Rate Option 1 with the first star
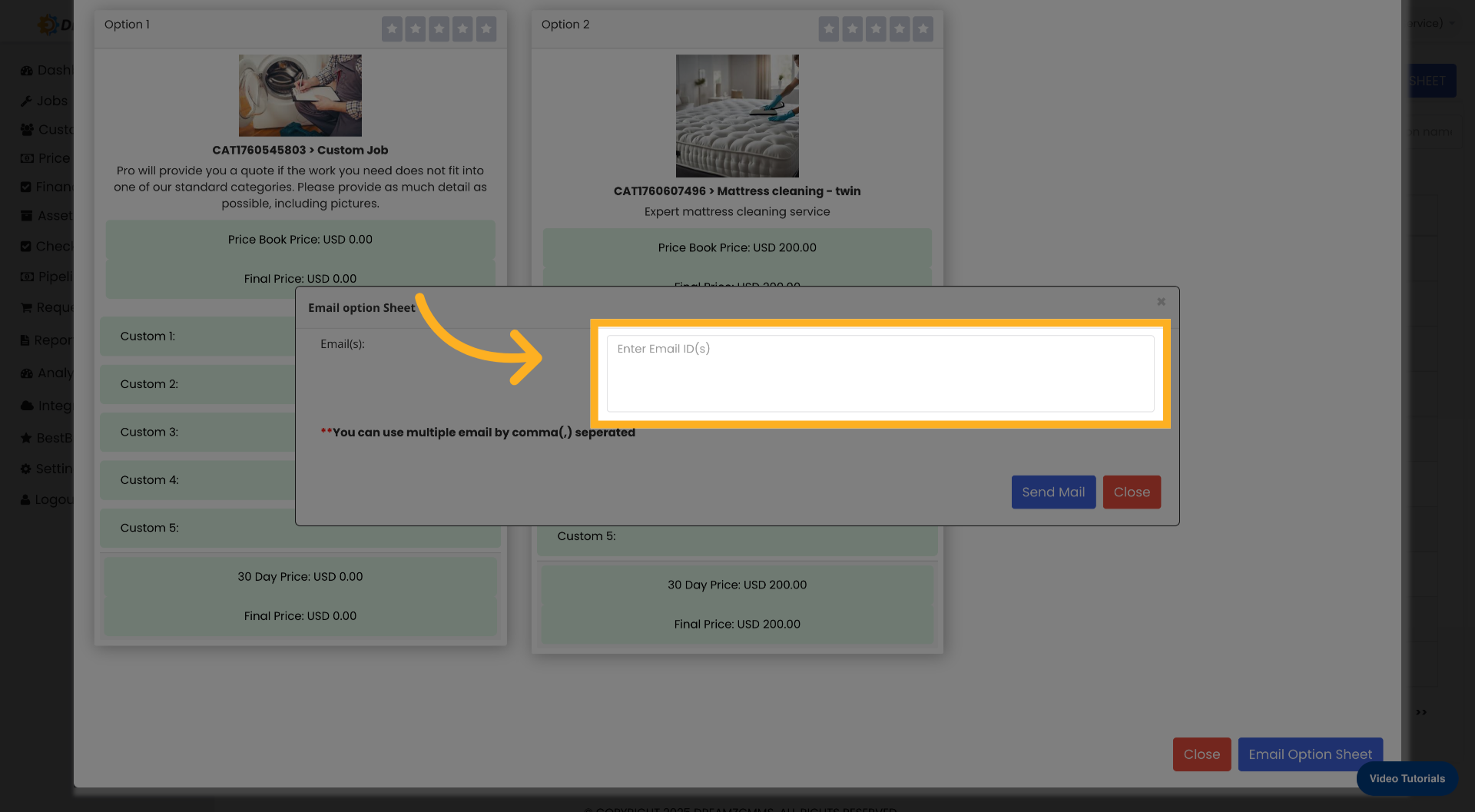Image resolution: width=1475 pixels, height=812 pixels. pyautogui.click(x=393, y=29)
